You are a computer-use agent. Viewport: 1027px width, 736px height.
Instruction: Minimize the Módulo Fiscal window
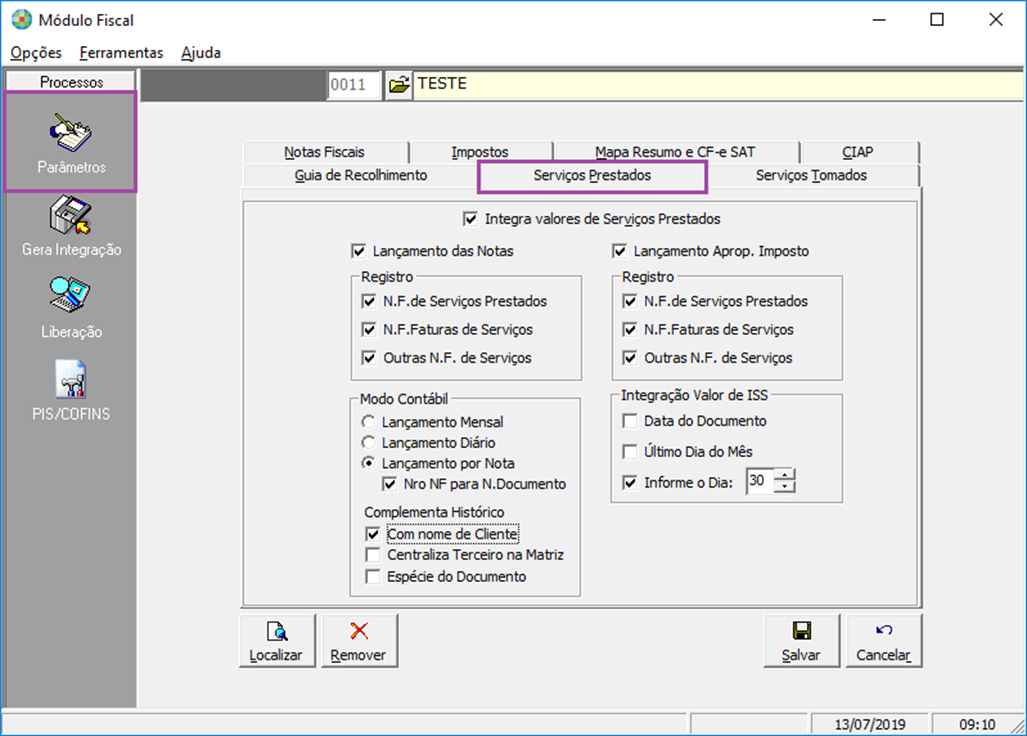(x=879, y=20)
